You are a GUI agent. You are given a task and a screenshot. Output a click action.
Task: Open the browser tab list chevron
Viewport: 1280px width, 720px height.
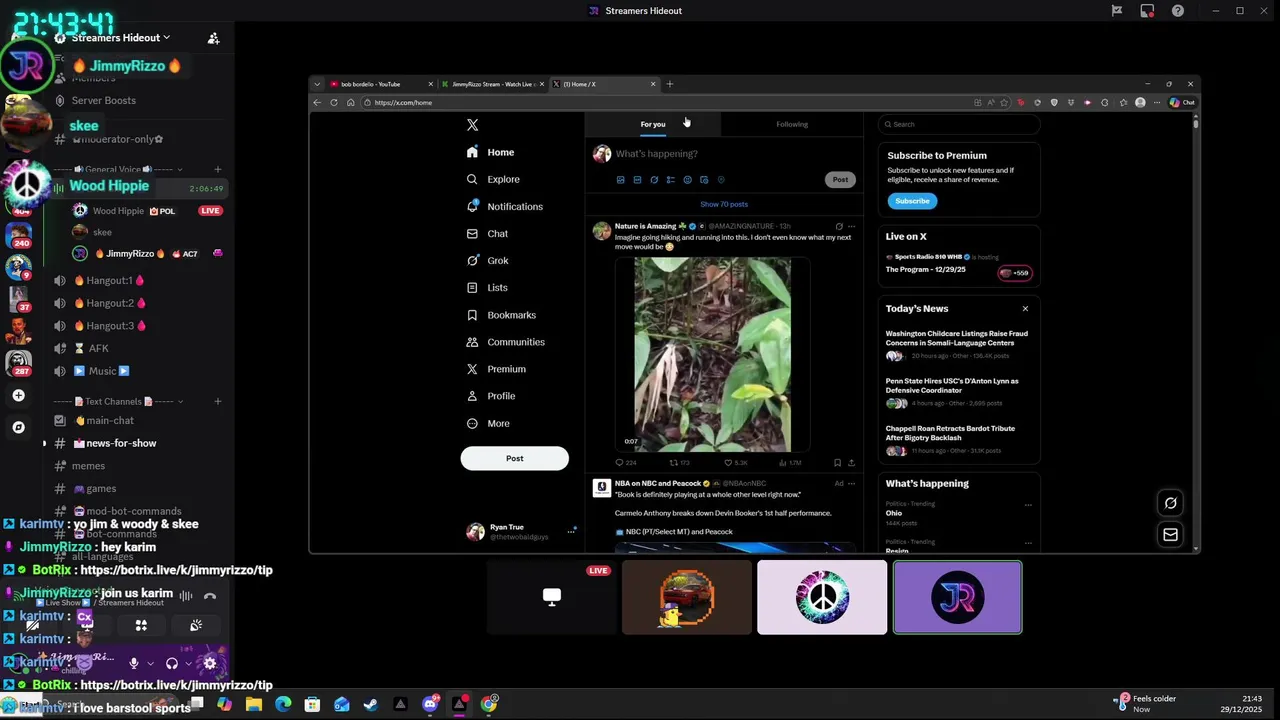pos(317,84)
